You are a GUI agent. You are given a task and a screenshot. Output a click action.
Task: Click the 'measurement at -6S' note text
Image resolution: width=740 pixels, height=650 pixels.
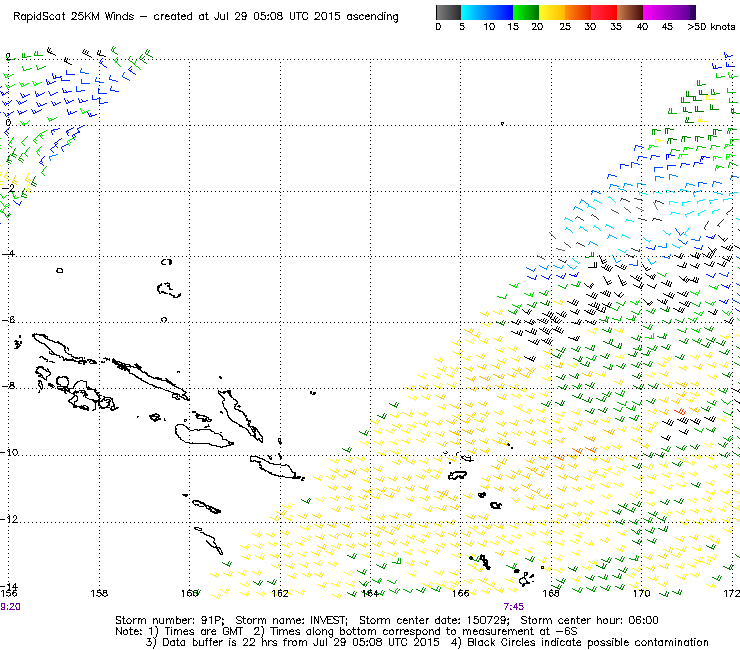click(x=520, y=631)
